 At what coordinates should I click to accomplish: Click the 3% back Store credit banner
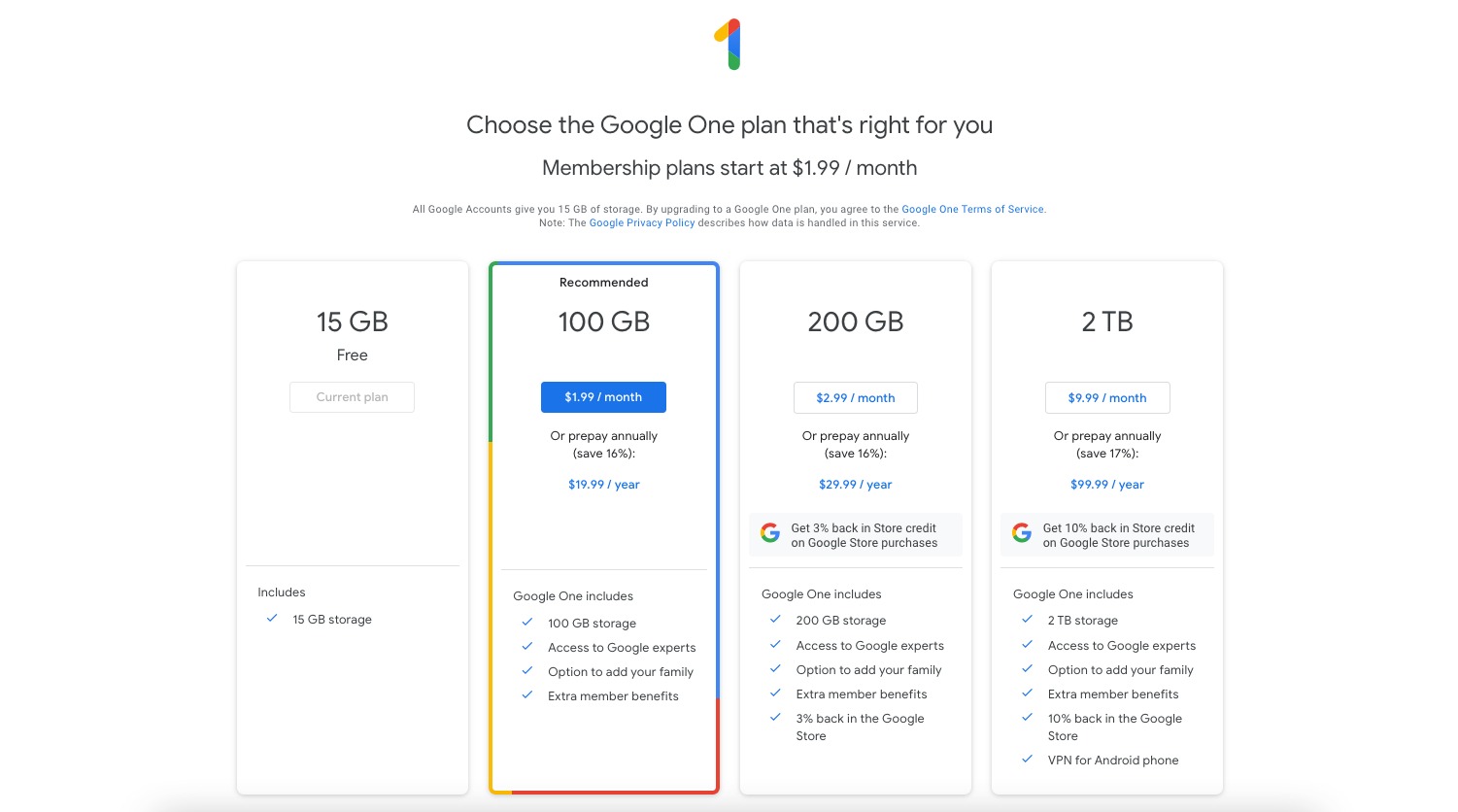pos(856,535)
